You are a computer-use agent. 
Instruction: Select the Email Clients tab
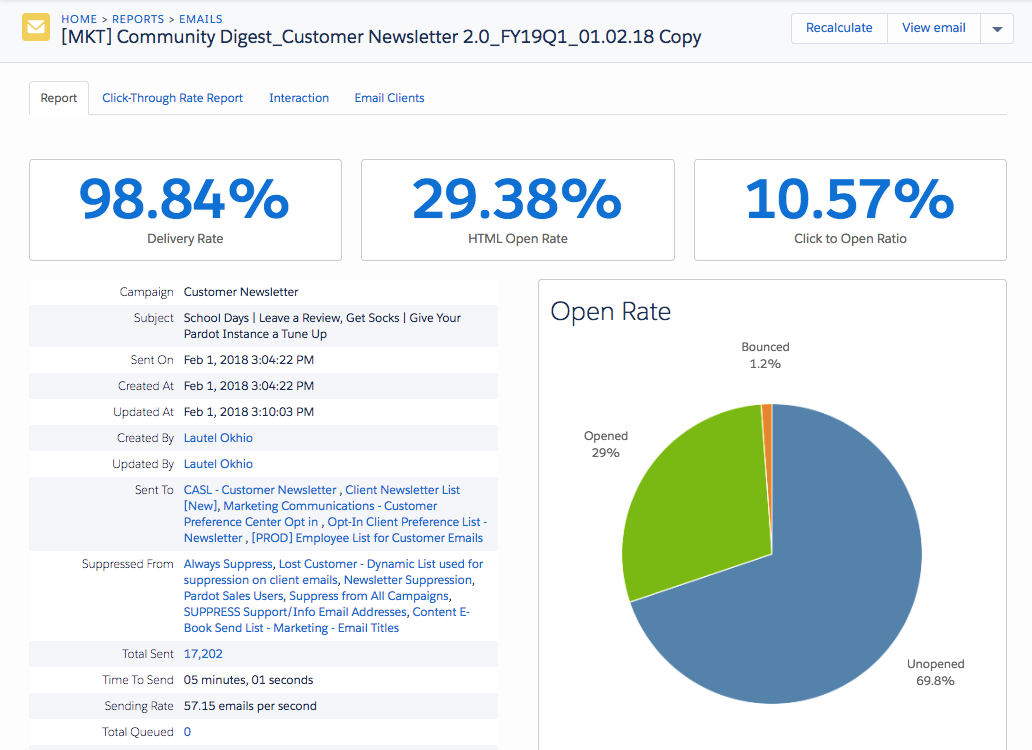[x=389, y=97]
